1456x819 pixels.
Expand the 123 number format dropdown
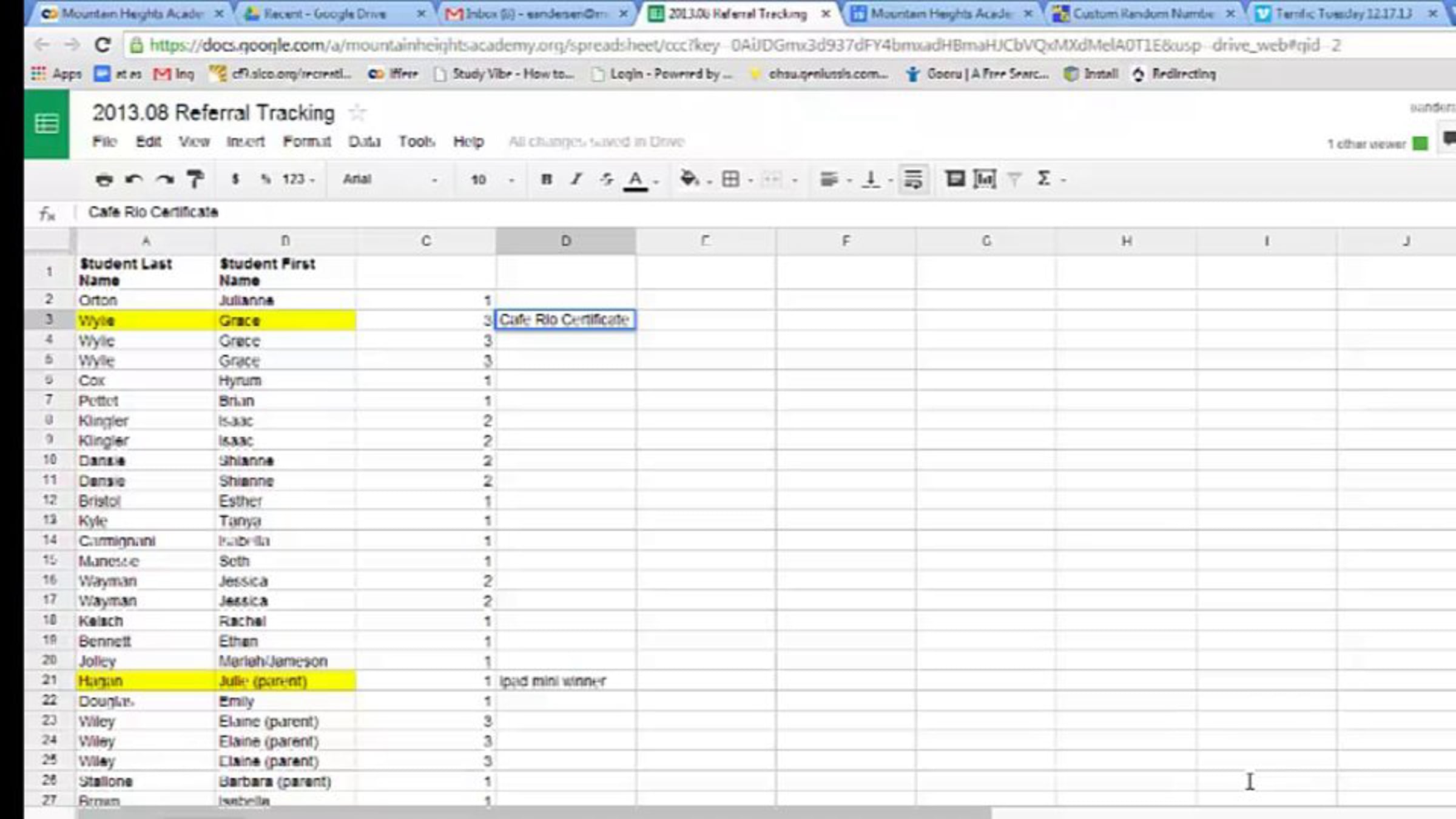[x=298, y=180]
